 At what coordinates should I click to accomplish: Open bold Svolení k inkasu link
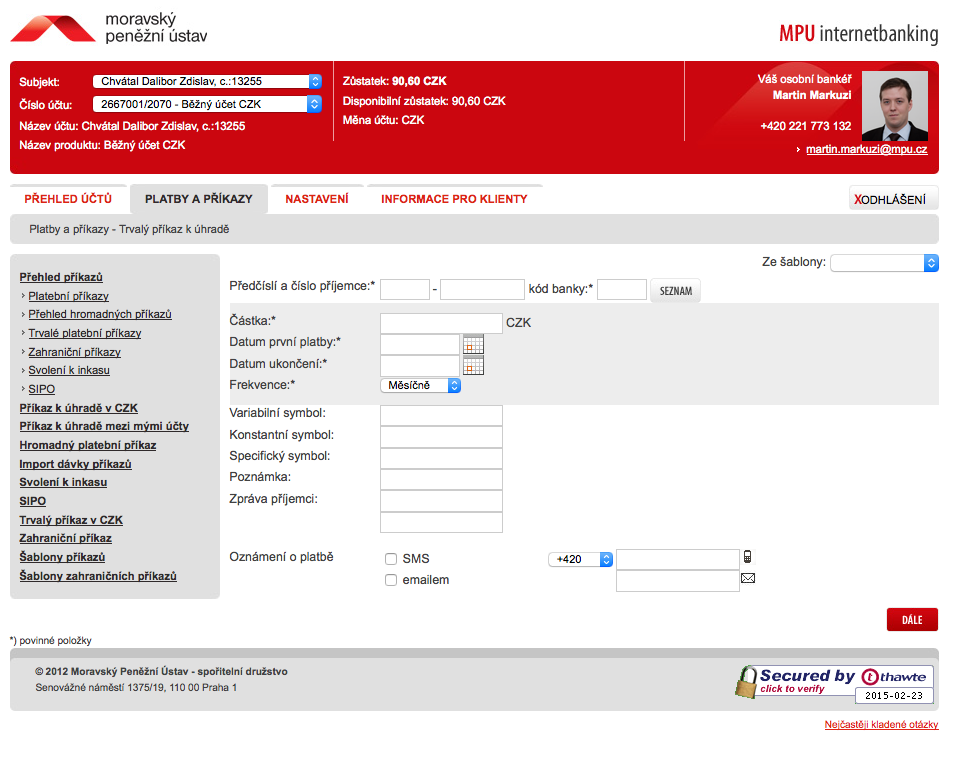point(63,482)
